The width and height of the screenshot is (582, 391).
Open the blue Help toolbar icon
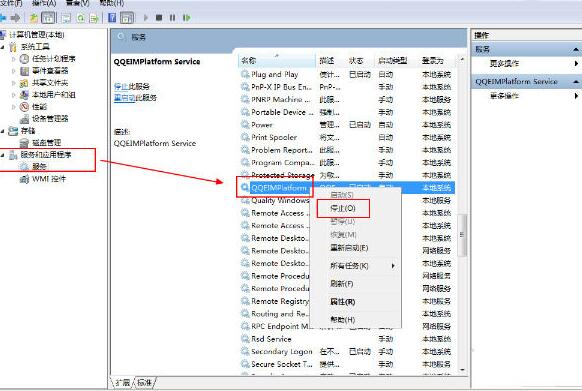click(112, 18)
